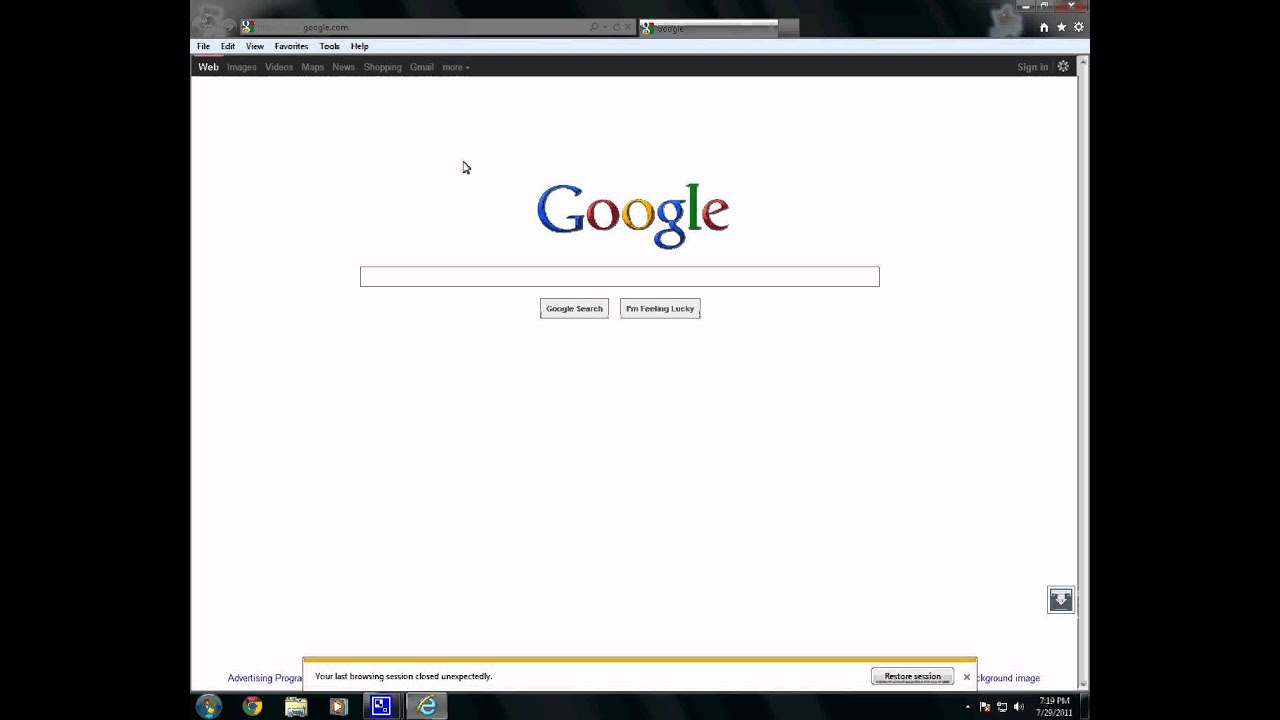The height and width of the screenshot is (720, 1280).
Task: Click the IE Forward navigation button
Action: coord(230,26)
